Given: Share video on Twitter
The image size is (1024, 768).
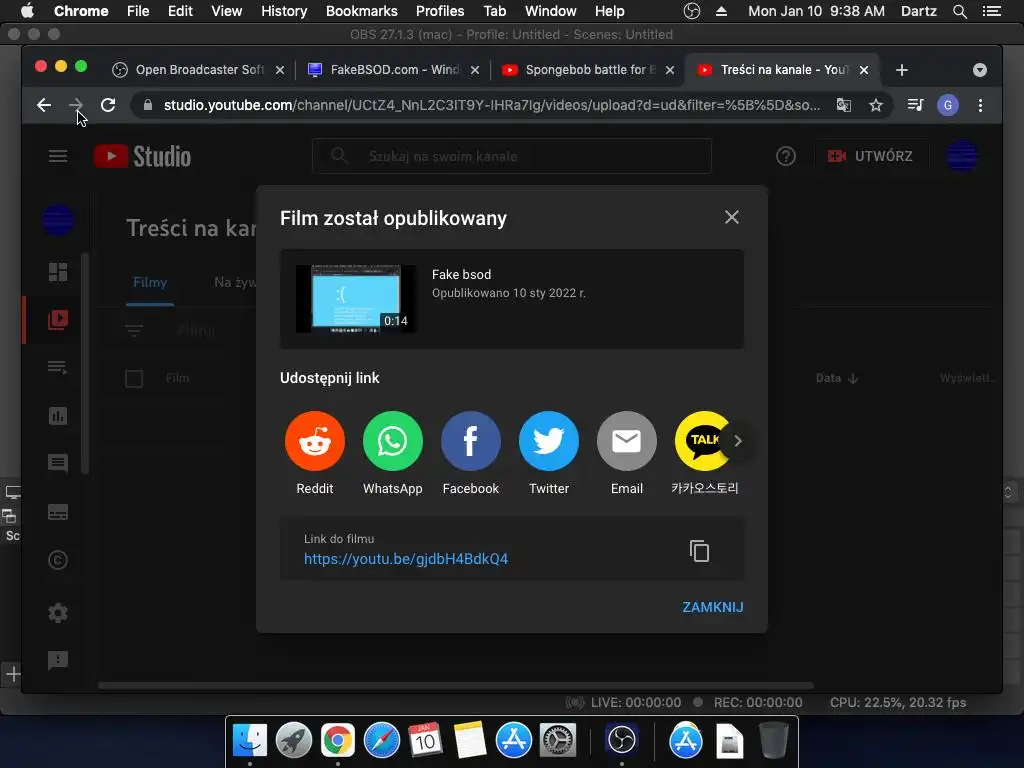Looking at the screenshot, I should coord(549,441).
